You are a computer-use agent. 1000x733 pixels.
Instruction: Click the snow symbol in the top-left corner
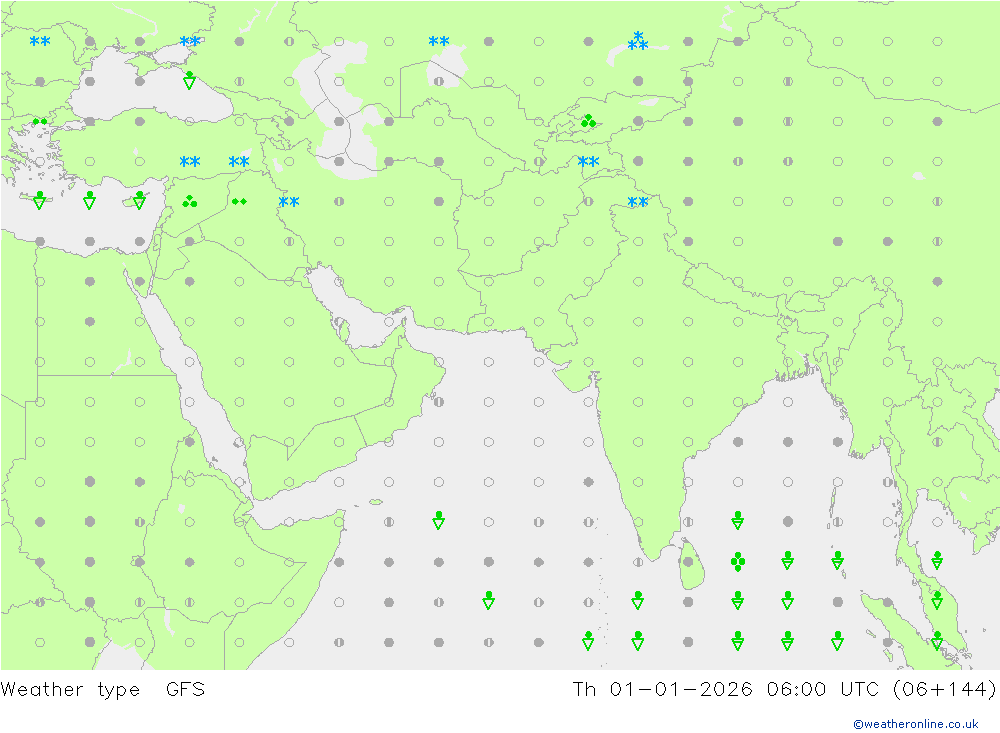pos(40,41)
